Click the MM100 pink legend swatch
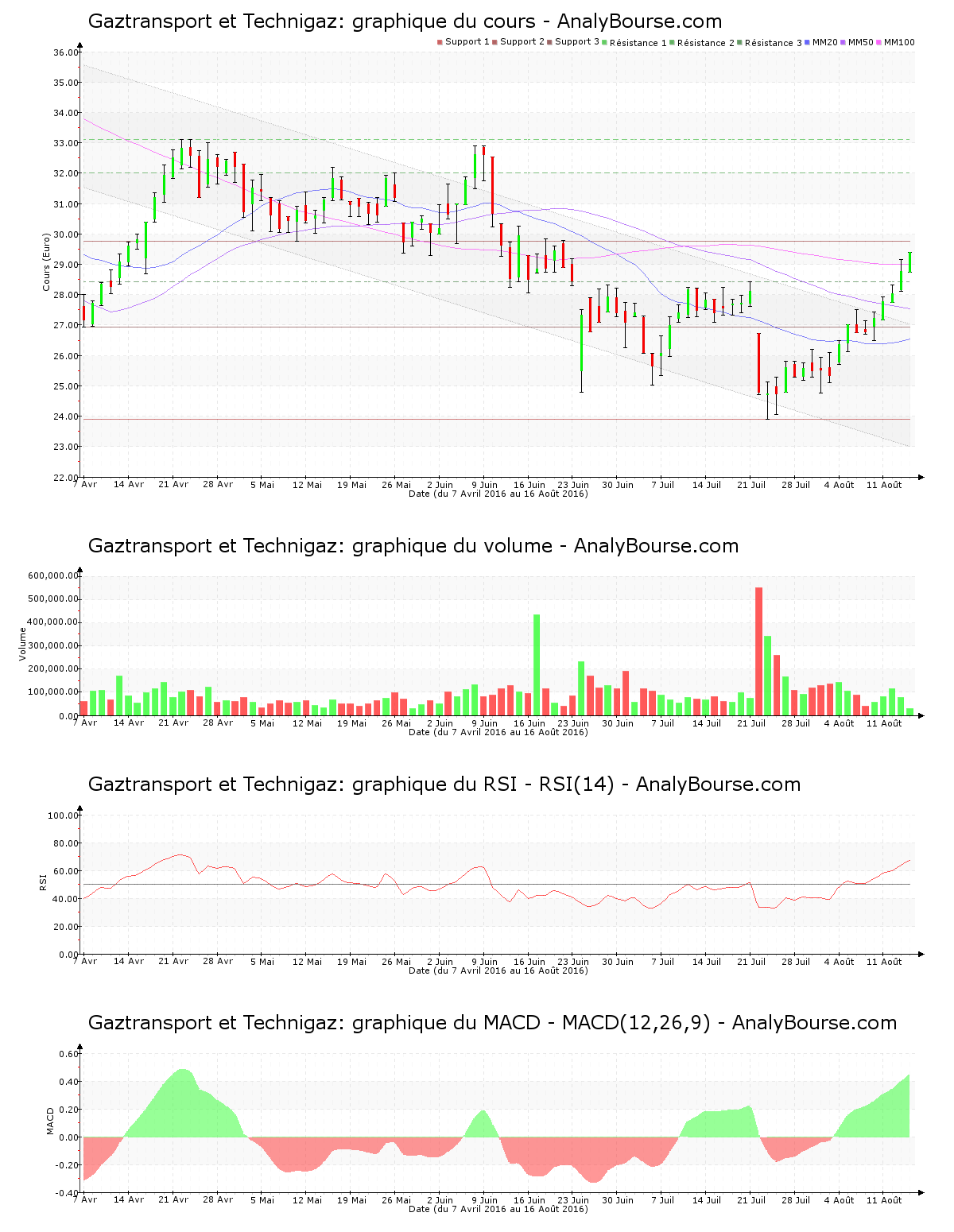The width and height of the screenshot is (954, 1232). pyautogui.click(x=879, y=42)
